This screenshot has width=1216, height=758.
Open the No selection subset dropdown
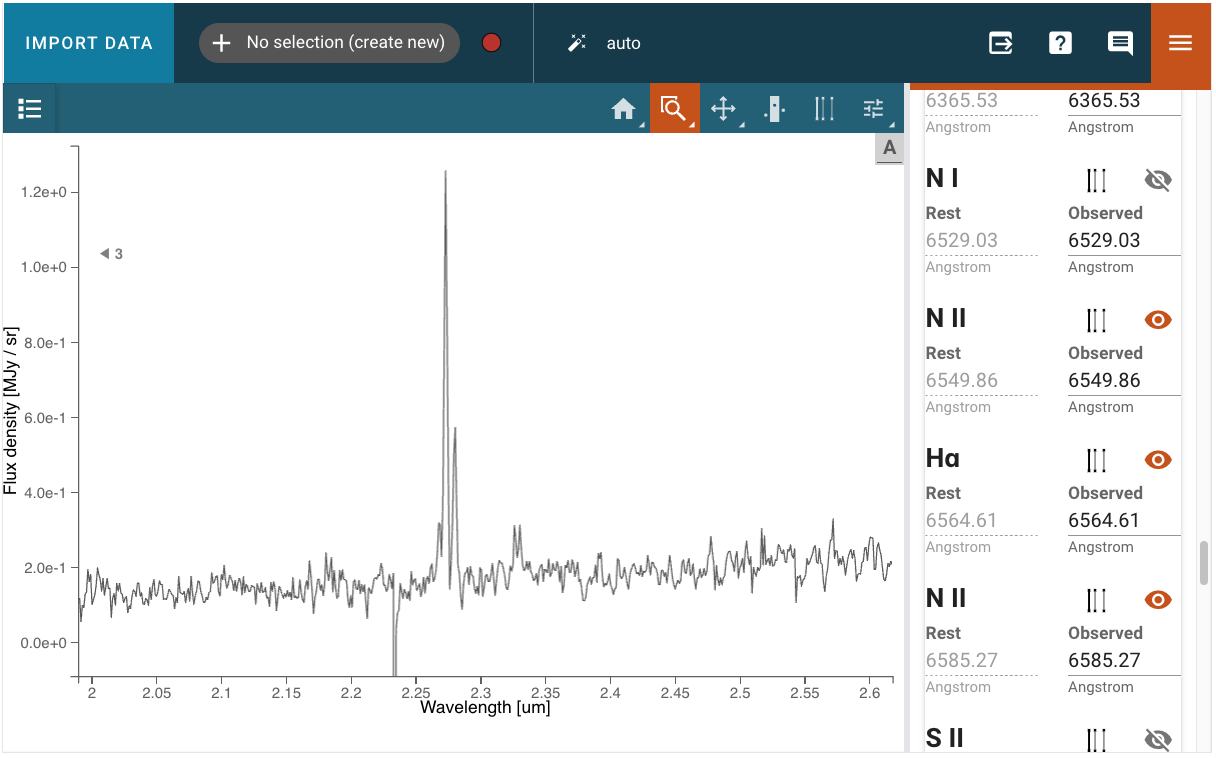(x=329, y=43)
